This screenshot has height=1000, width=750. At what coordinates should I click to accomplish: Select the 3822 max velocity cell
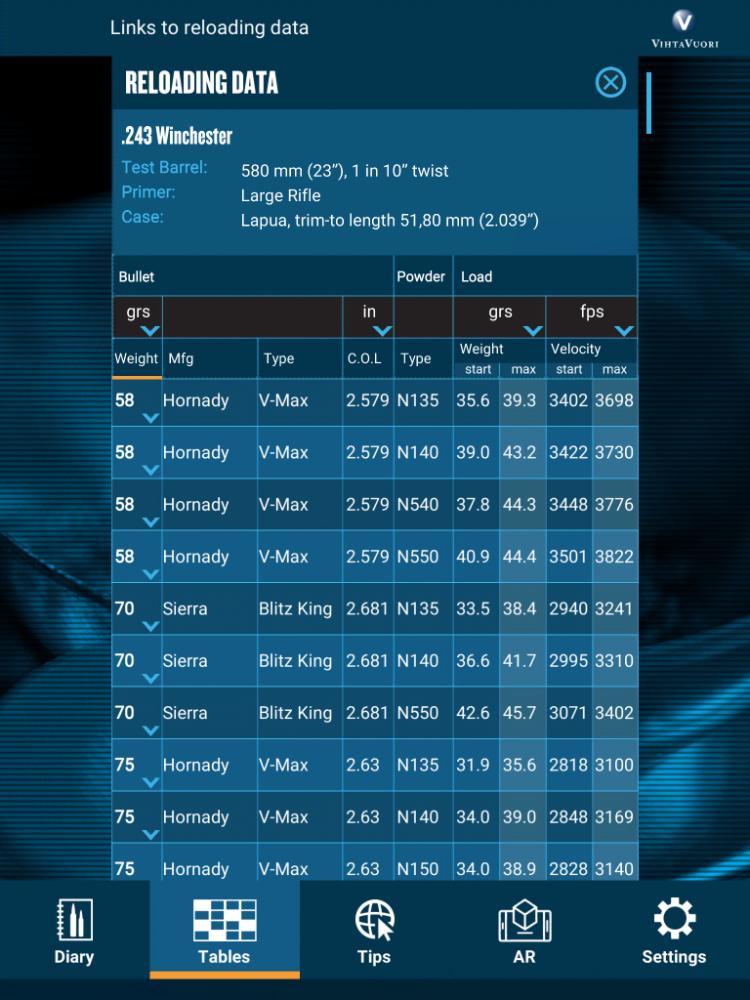(614, 557)
